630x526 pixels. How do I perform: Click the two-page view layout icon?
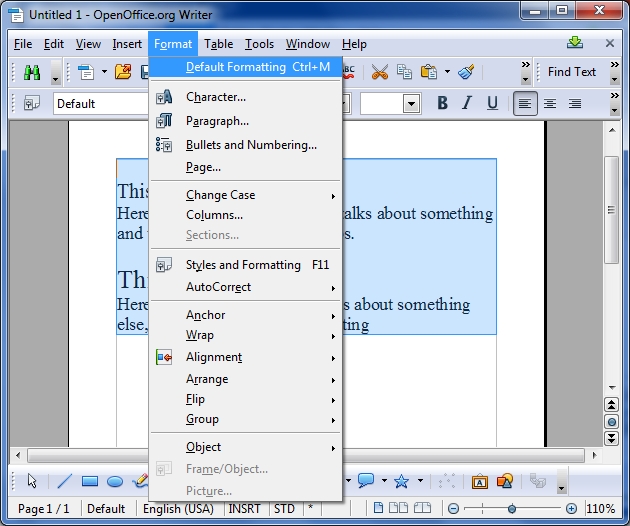point(399,508)
